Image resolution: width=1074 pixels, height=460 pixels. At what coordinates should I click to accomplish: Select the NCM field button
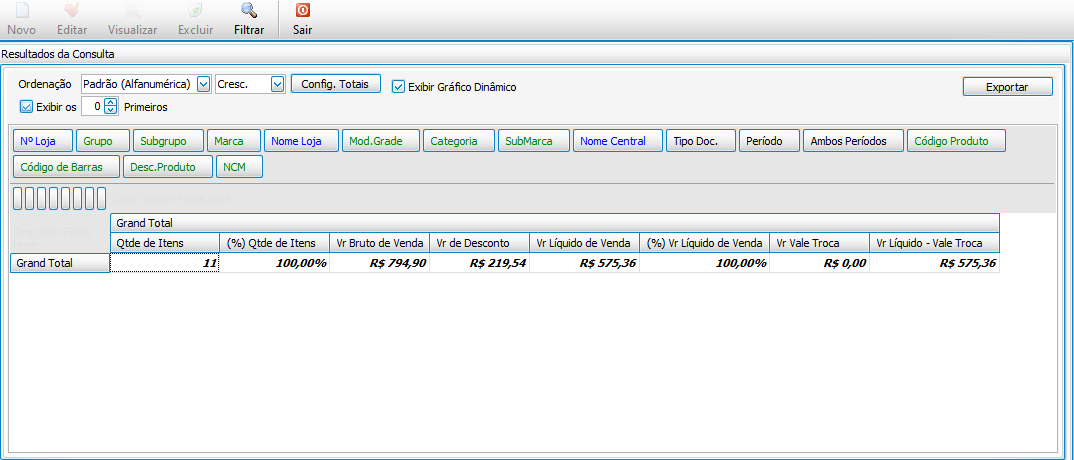[x=239, y=167]
